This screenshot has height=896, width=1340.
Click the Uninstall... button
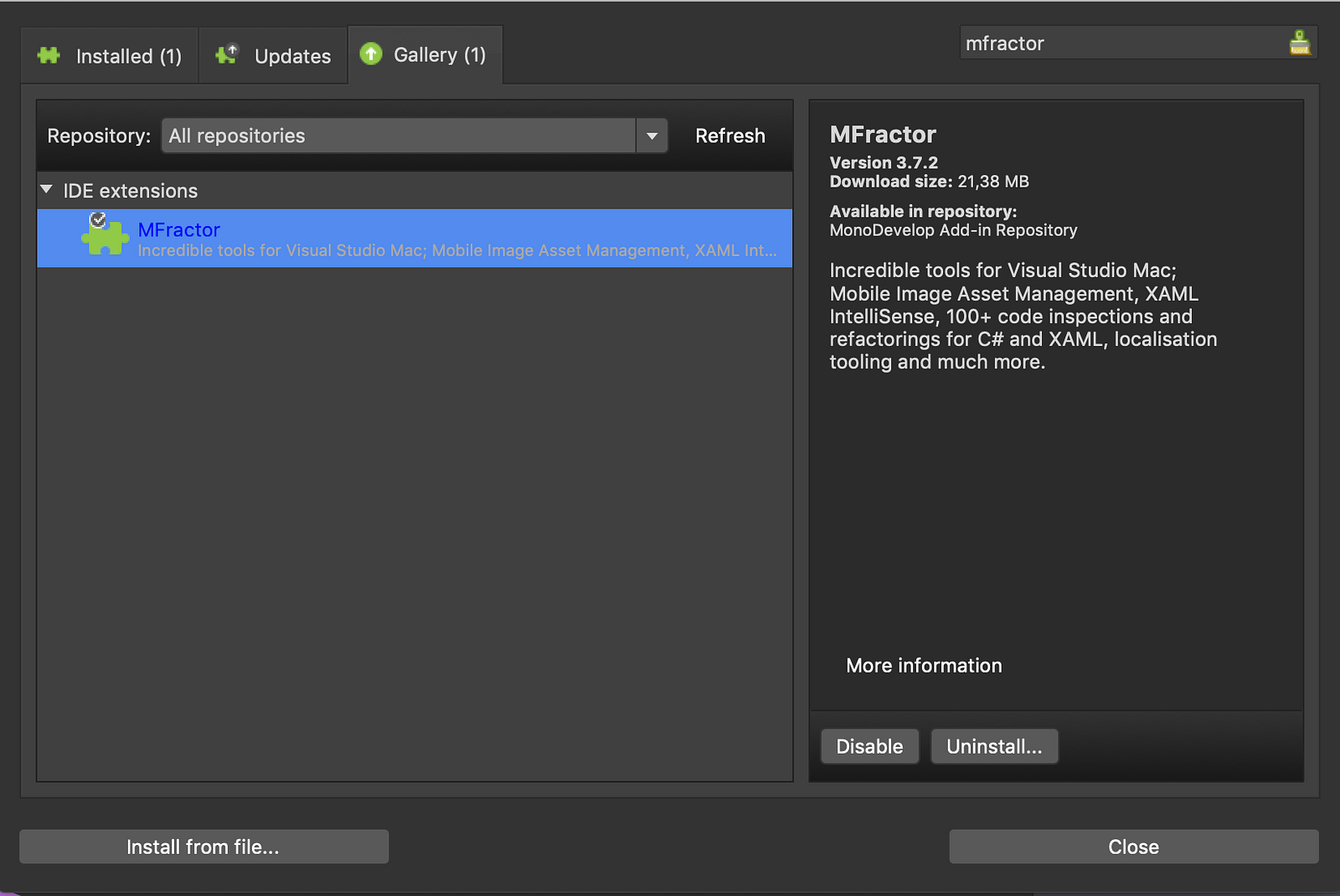994,746
